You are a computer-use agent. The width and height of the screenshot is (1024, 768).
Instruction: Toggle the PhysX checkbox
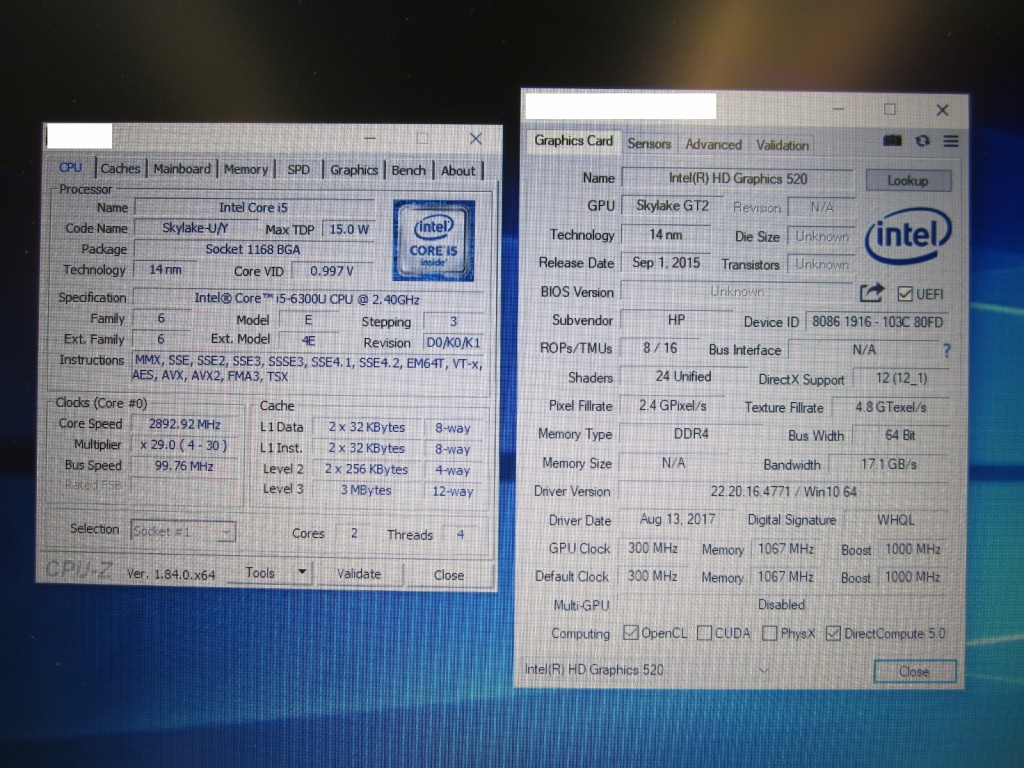coord(769,633)
